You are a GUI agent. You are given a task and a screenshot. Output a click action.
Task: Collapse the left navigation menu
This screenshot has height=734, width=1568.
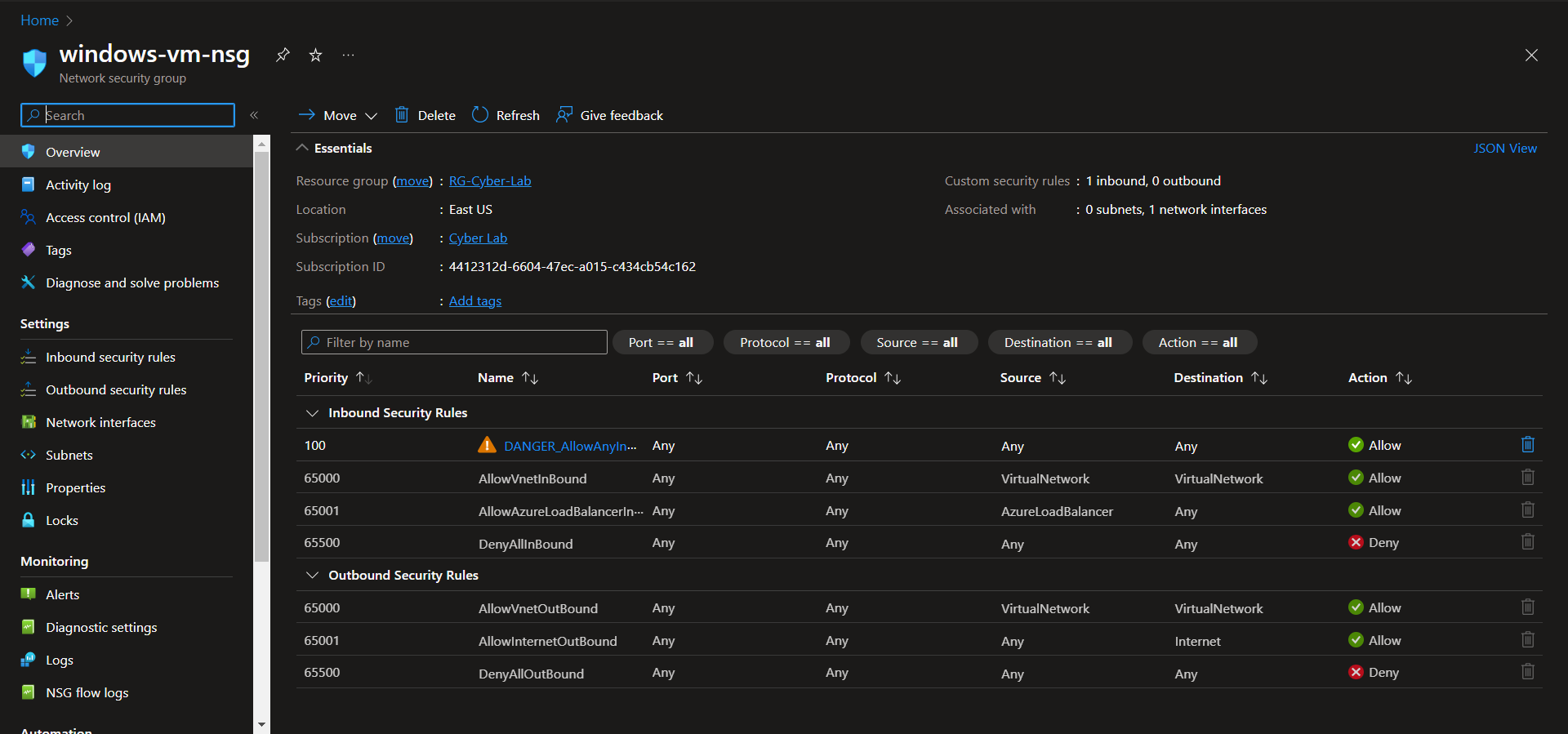(254, 115)
